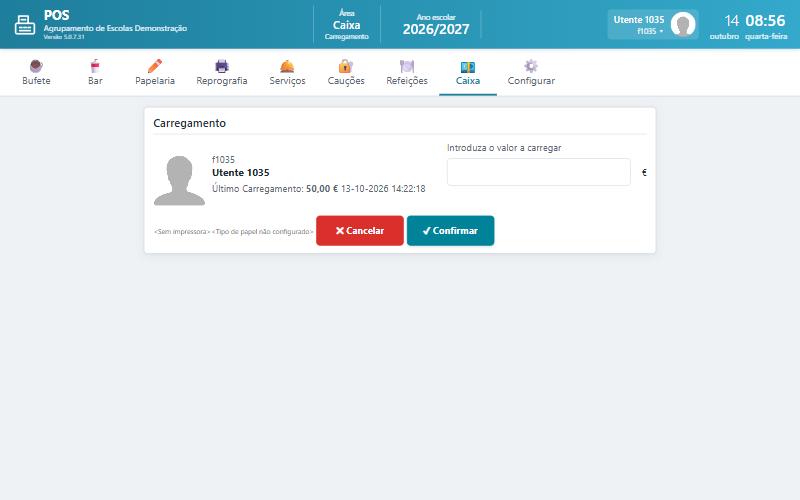Switch to the Reprografia tab label
800x500 pixels.
(222, 81)
